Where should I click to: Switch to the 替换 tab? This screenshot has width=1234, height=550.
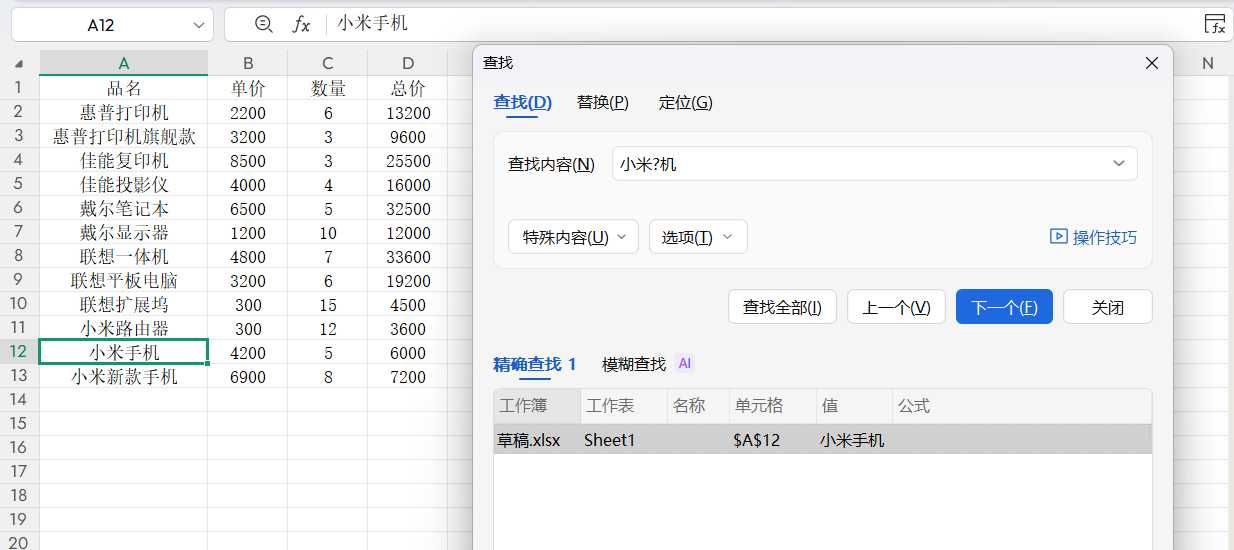[x=602, y=102]
